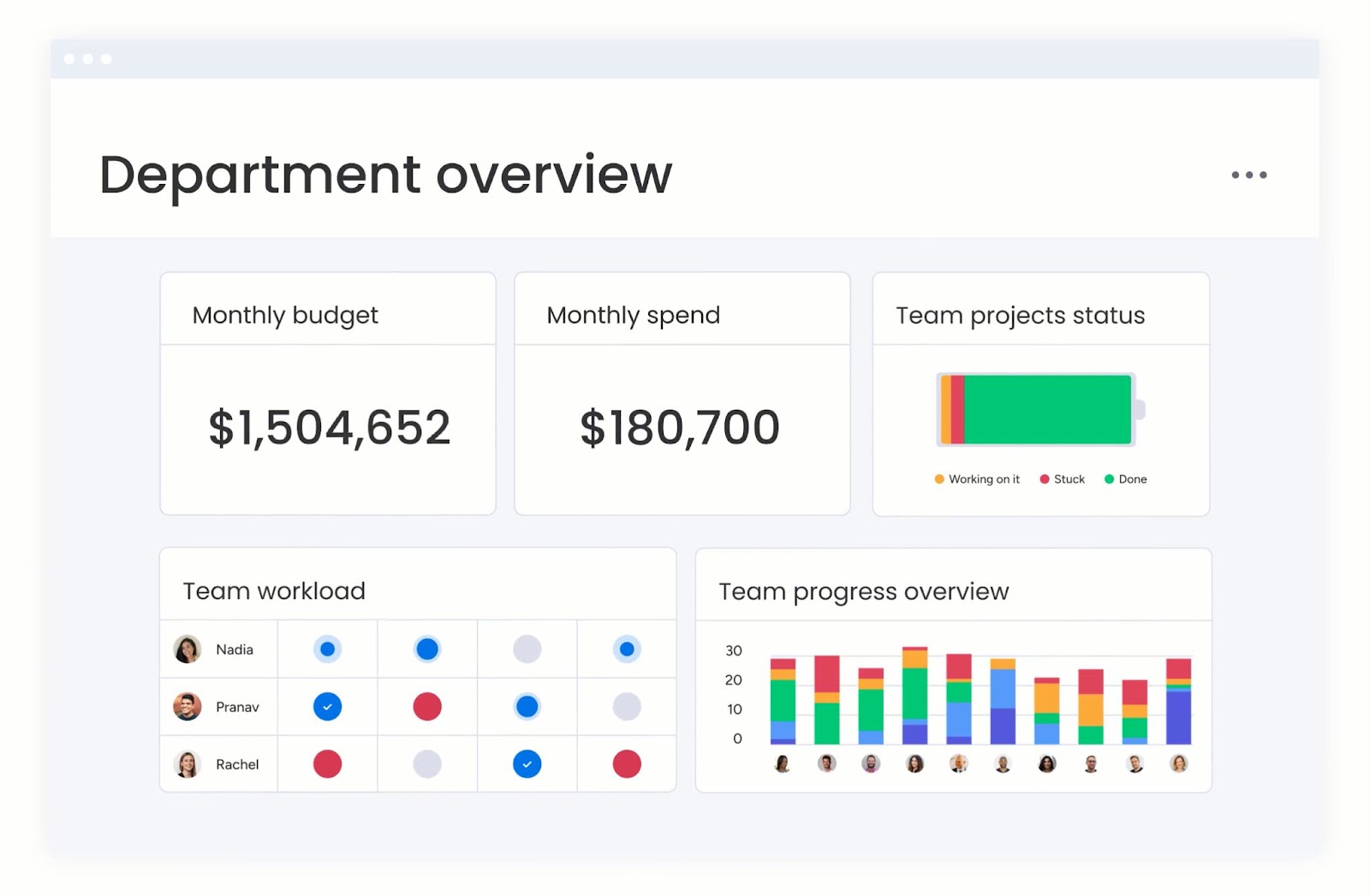
Task: Click orange Working on it battery segment
Action: click(946, 410)
